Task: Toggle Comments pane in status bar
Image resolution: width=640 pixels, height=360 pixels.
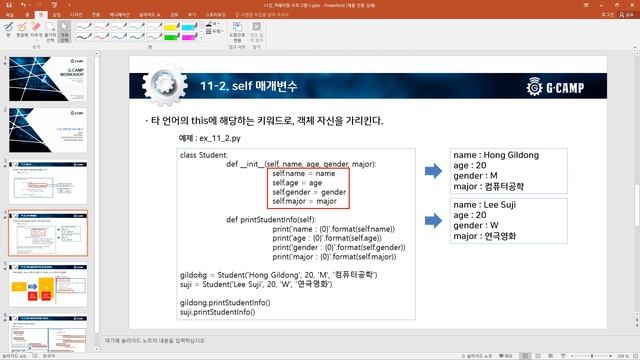Action: tap(506, 356)
